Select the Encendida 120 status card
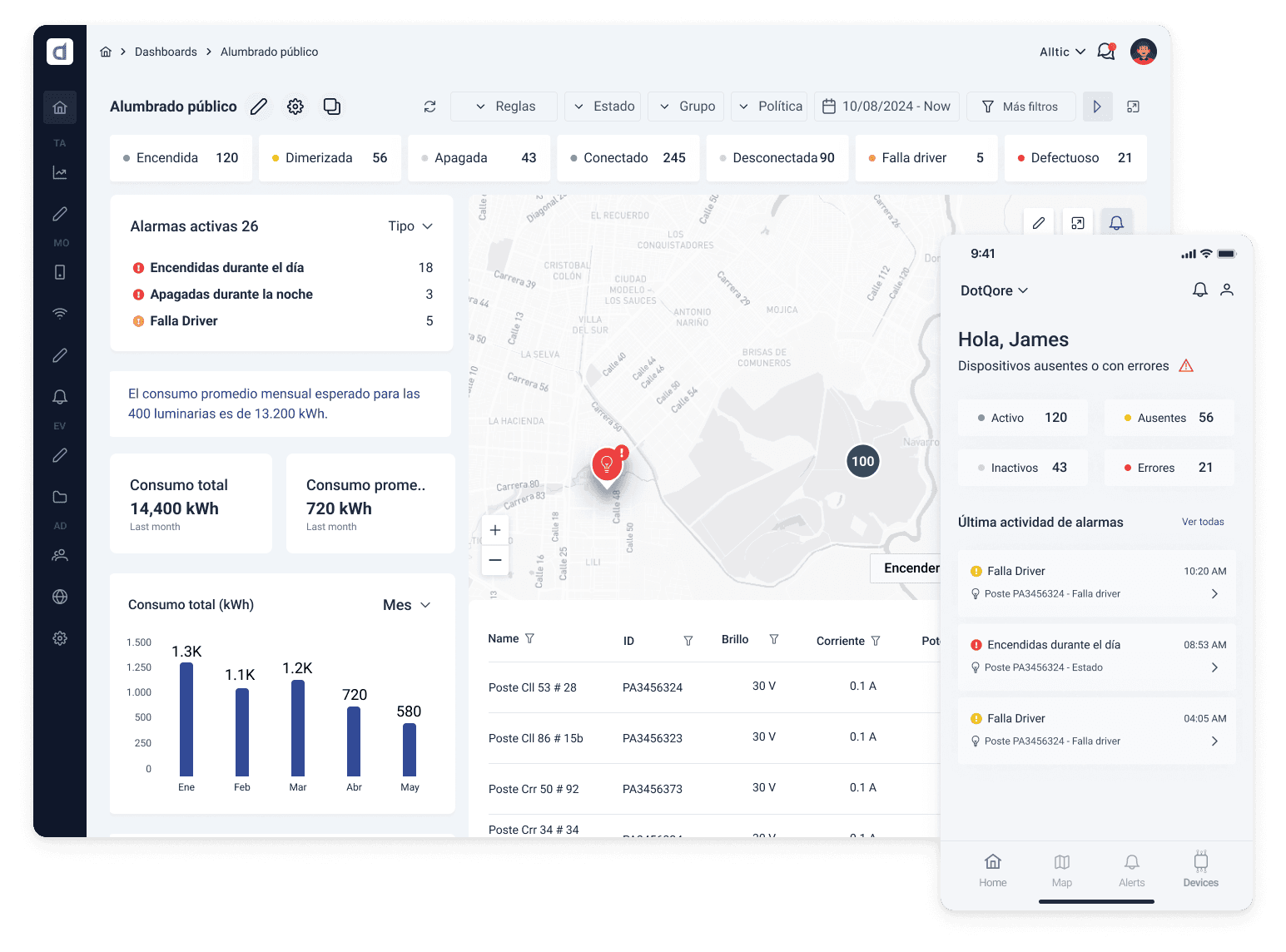Screen dimensions: 1286x952 (x=181, y=158)
